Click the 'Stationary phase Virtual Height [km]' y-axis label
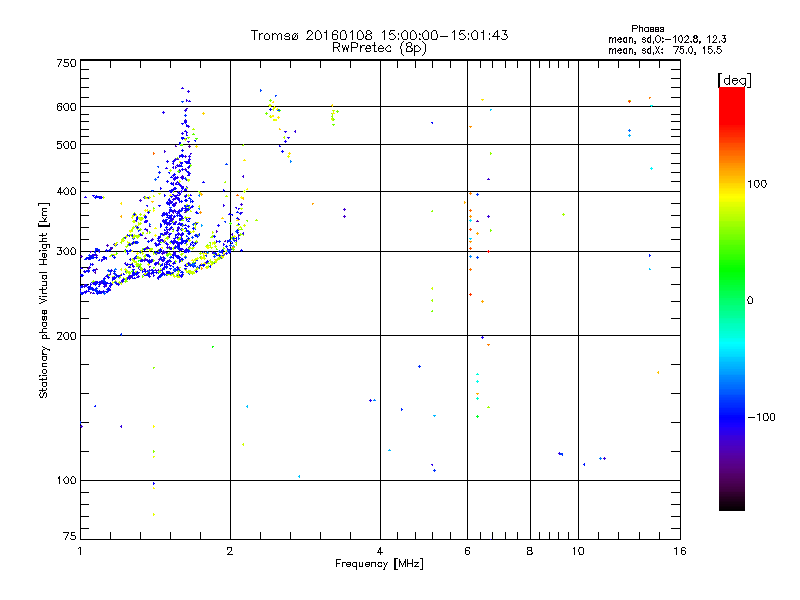The height and width of the screenshot is (600, 800). tap(44, 301)
